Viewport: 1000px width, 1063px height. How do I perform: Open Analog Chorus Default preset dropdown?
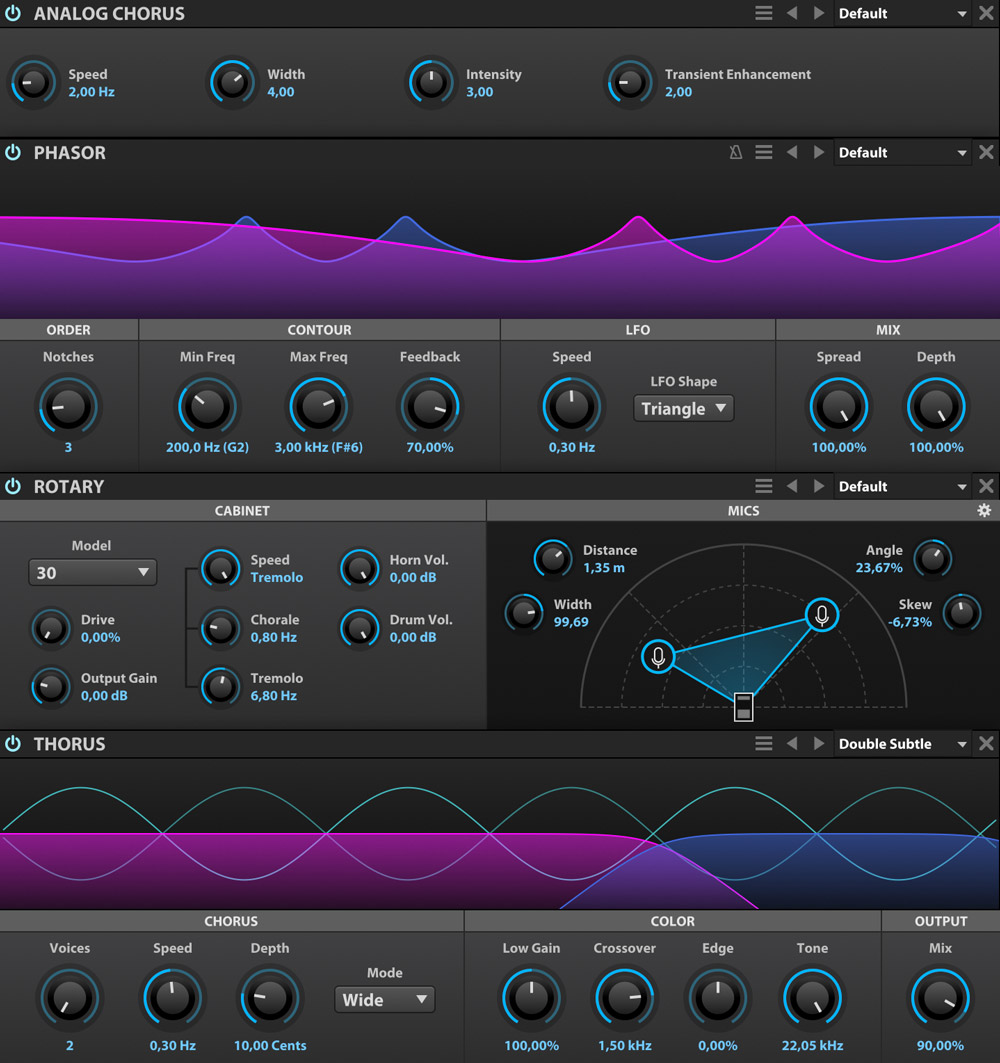(x=902, y=13)
